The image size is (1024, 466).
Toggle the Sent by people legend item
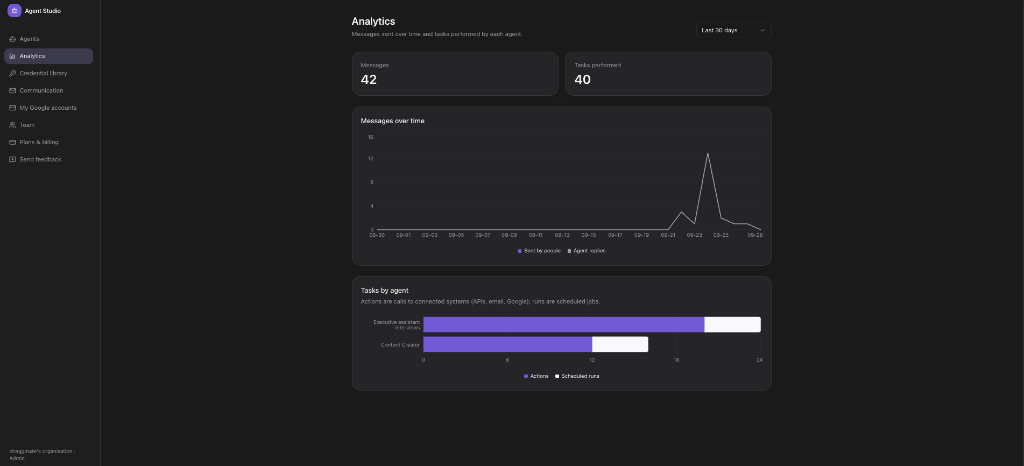(539, 251)
